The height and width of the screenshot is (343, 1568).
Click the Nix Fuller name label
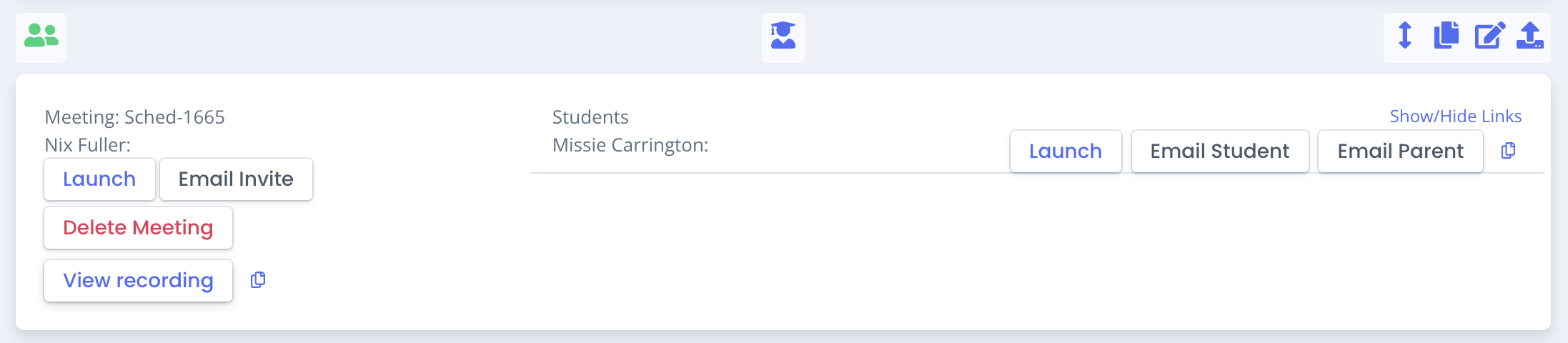87,145
